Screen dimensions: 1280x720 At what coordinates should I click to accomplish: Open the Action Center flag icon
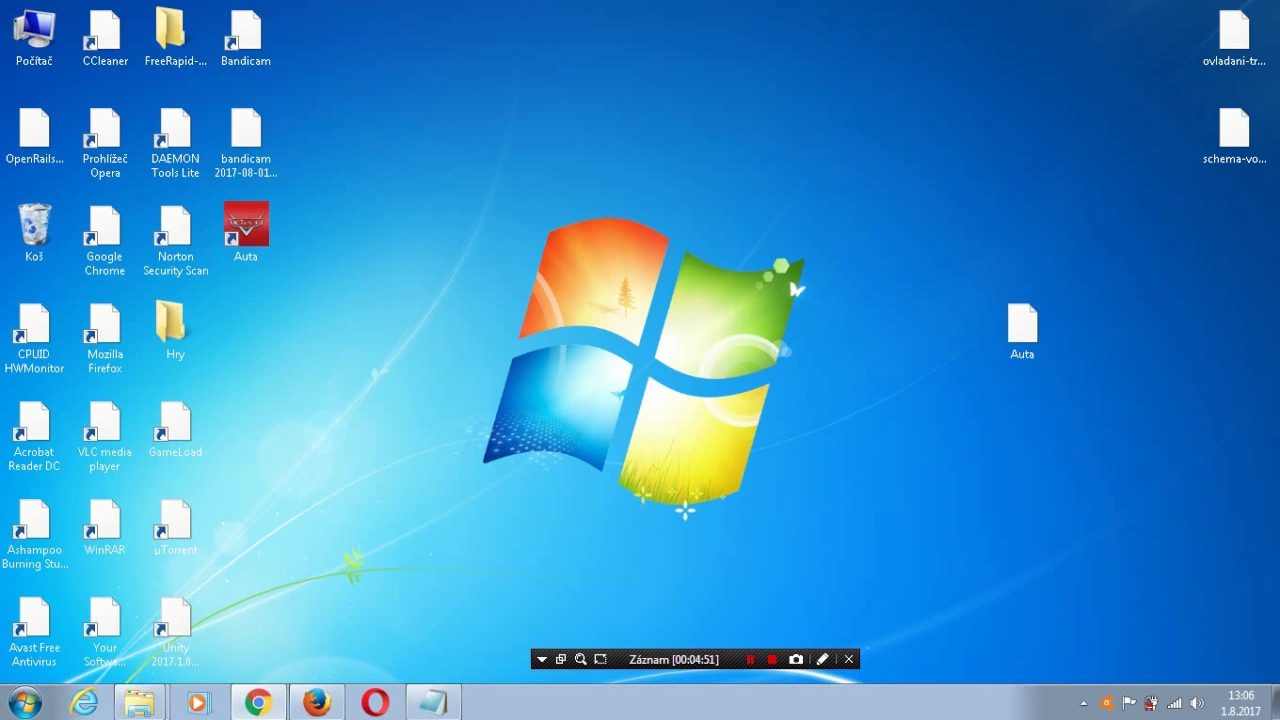click(1129, 703)
